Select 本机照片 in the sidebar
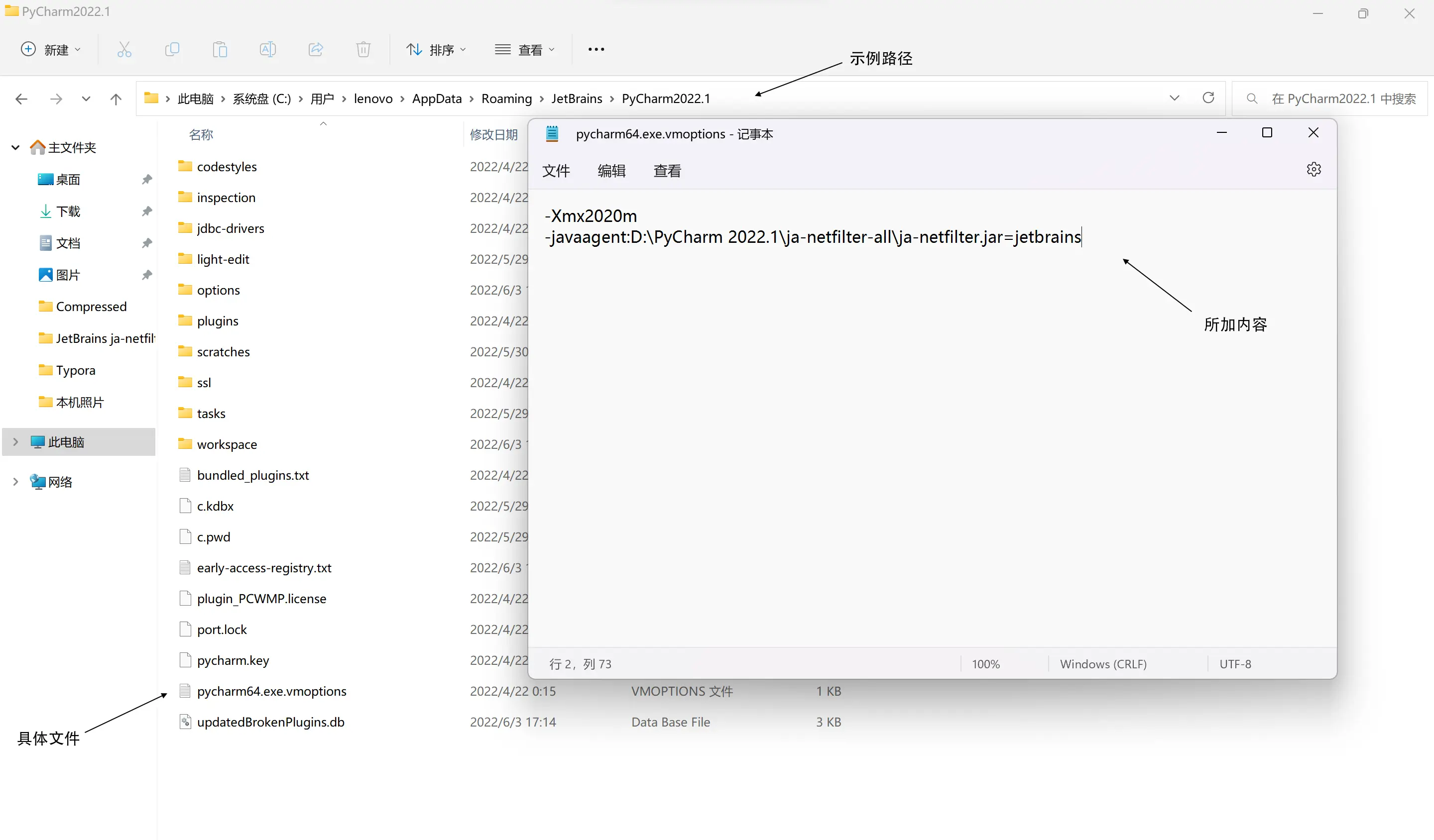The height and width of the screenshot is (840, 1434). (x=79, y=402)
